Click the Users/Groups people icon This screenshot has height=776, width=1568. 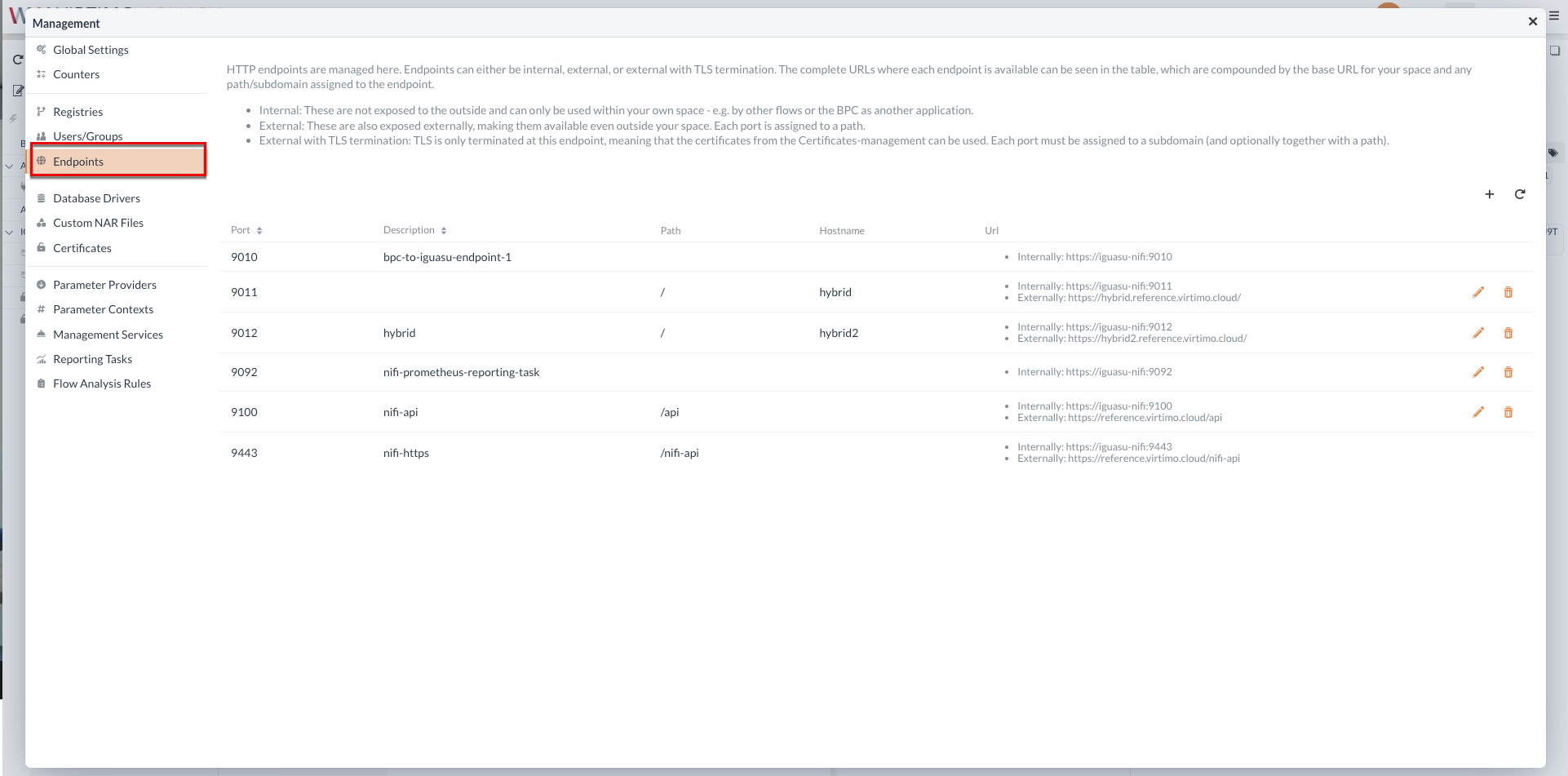41,136
